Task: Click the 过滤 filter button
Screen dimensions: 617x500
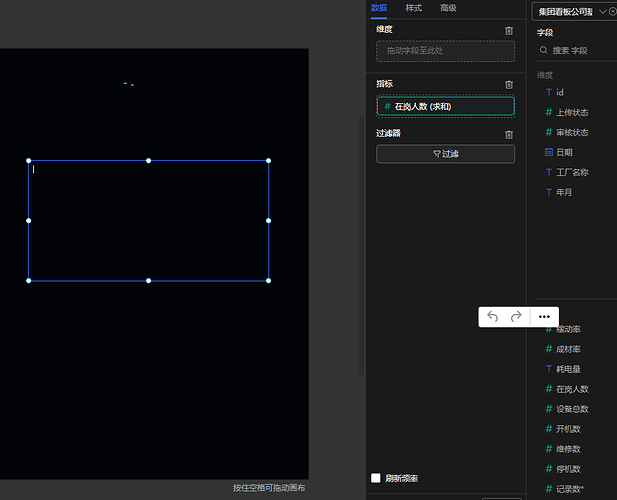Action: tap(445, 154)
